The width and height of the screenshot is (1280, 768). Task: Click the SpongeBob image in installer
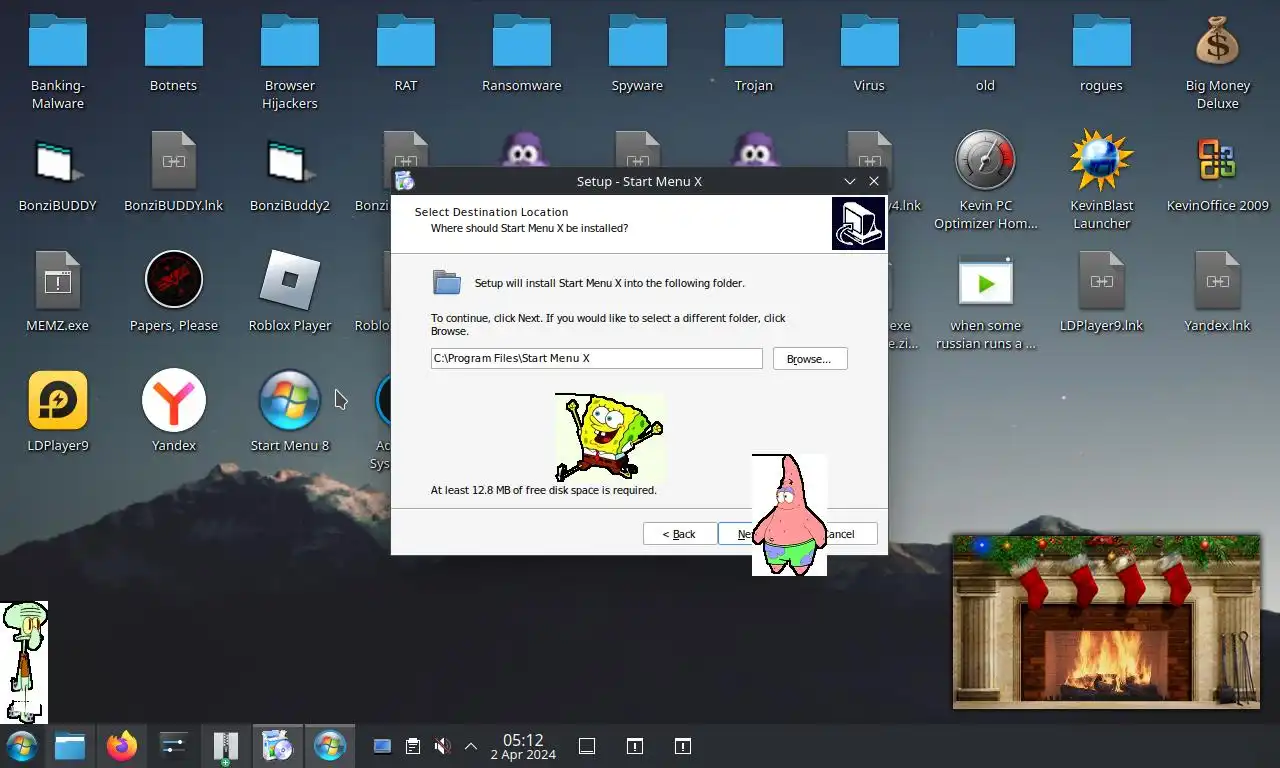click(609, 437)
